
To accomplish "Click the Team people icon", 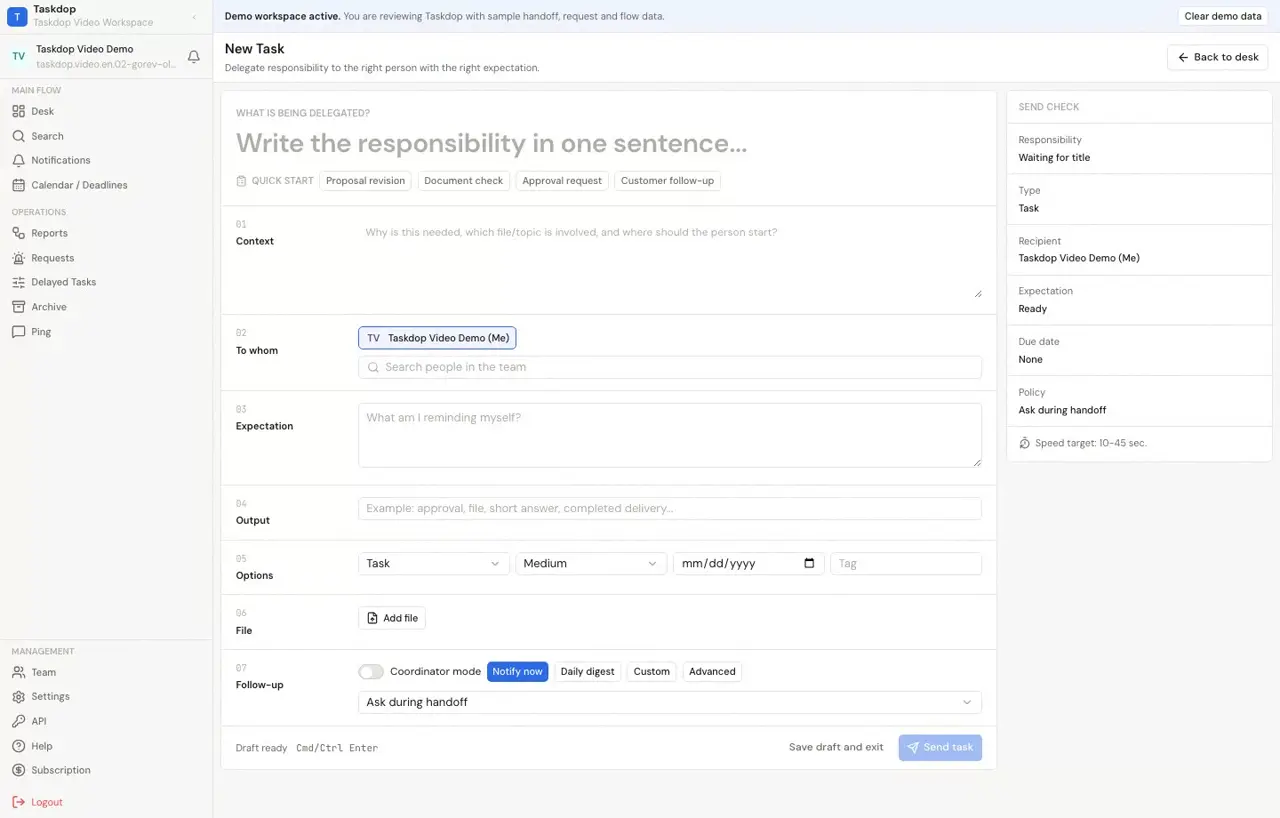I will point(18,672).
